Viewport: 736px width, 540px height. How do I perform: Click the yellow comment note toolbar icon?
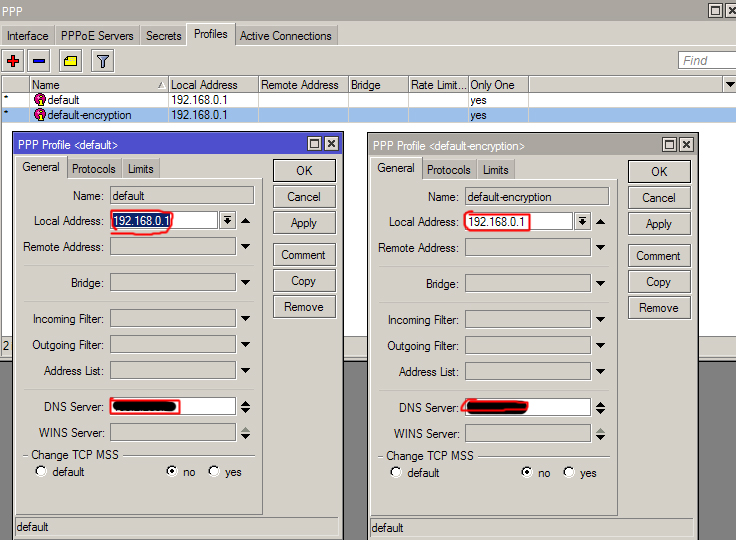coord(70,61)
